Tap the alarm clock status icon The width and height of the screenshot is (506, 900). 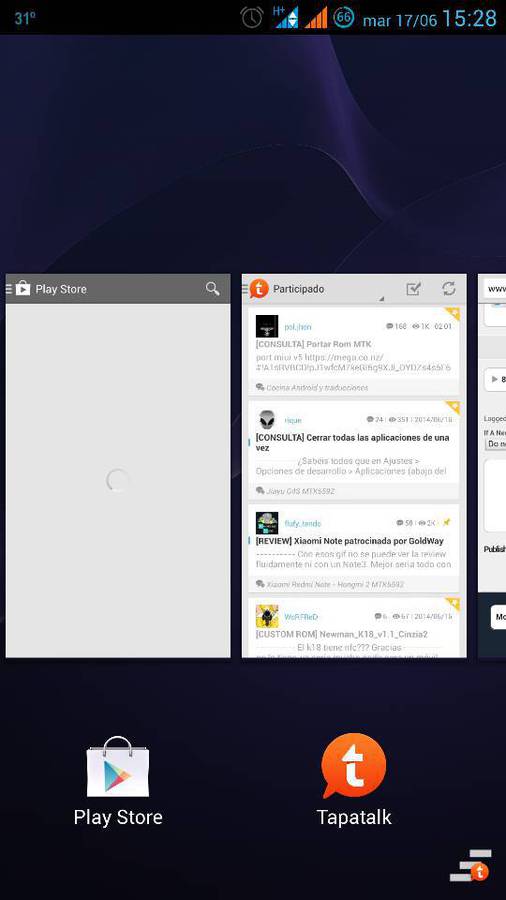point(252,17)
